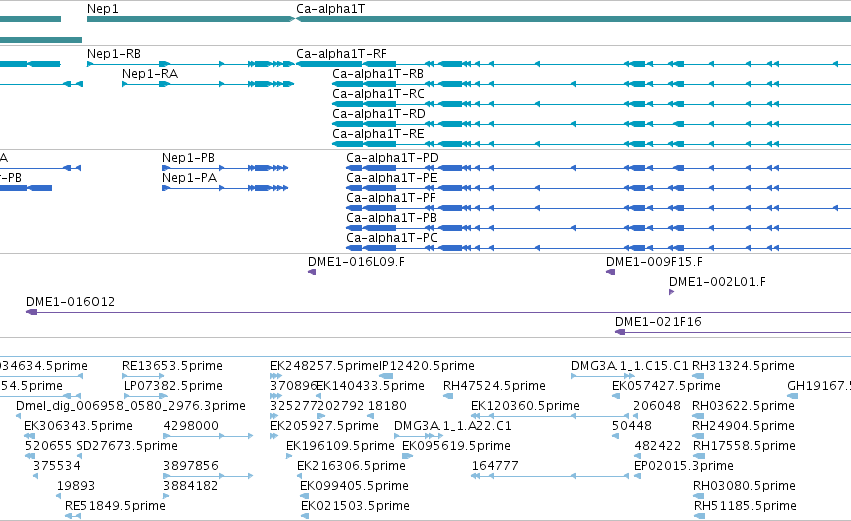Viewport: 851px width, 521px height.
Task: Open the DME1-021F16 label
Action: (x=658, y=322)
